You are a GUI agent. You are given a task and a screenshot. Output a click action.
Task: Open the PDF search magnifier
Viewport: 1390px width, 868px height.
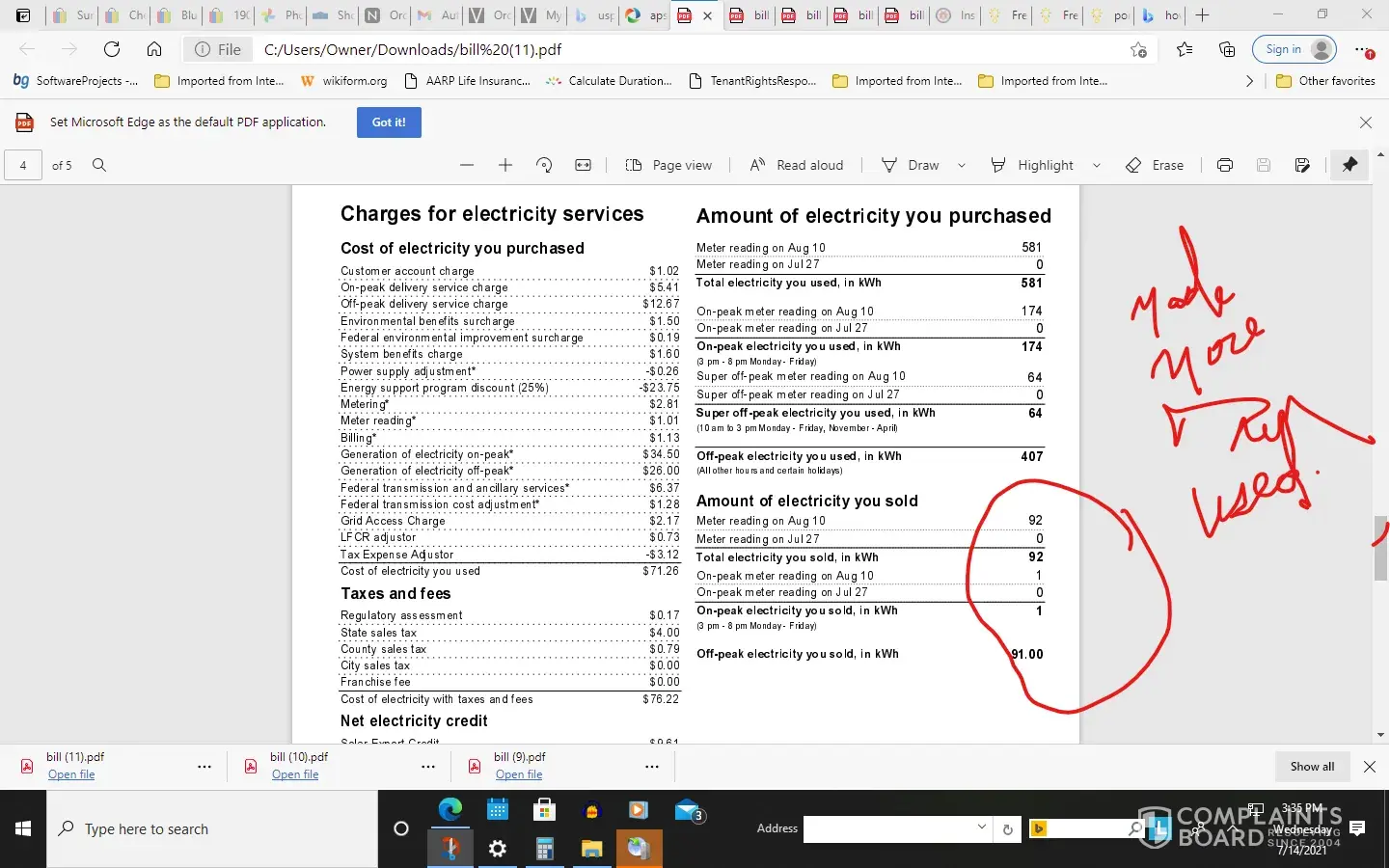coord(99,165)
